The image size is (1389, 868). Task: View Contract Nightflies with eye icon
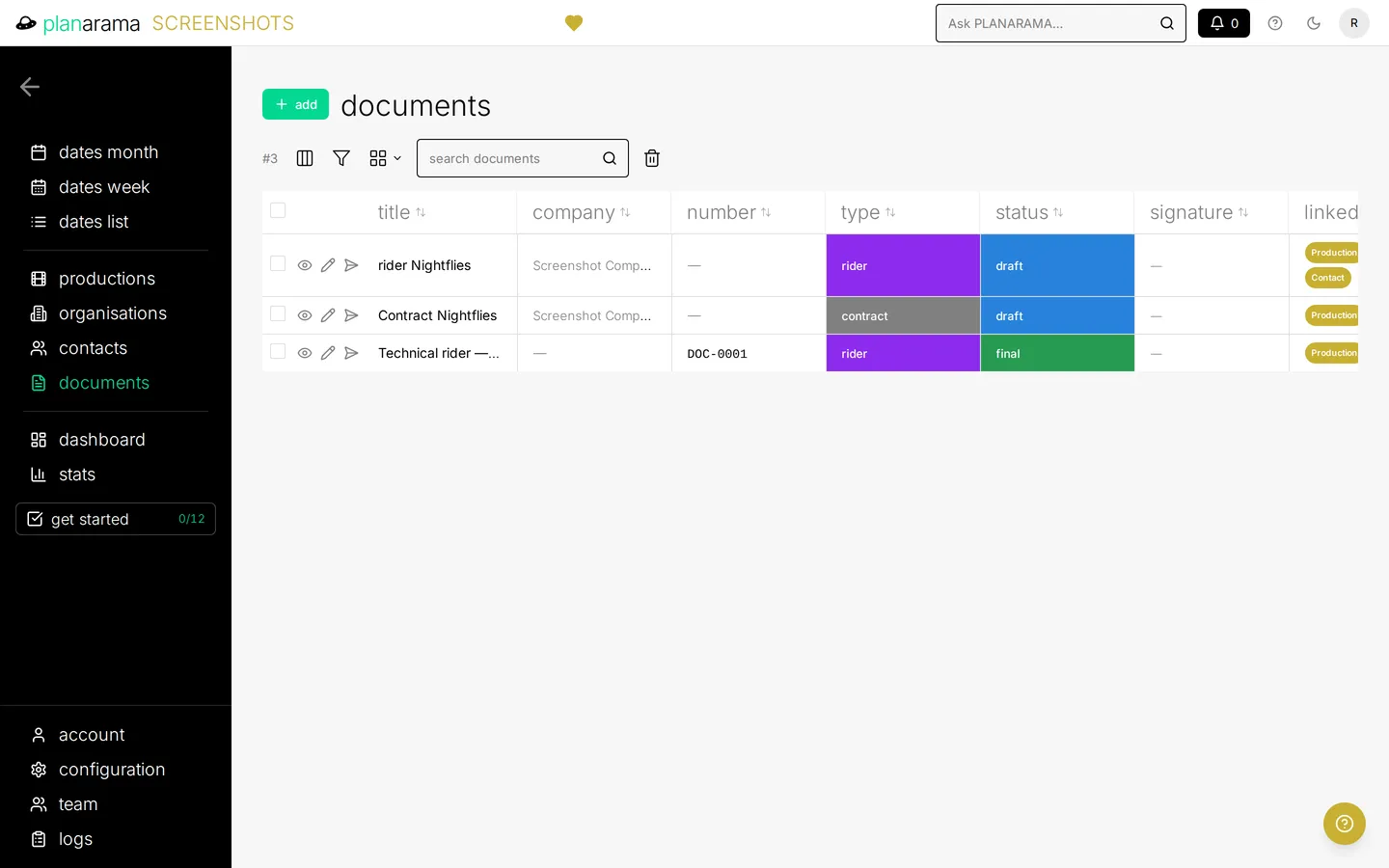coord(305,315)
